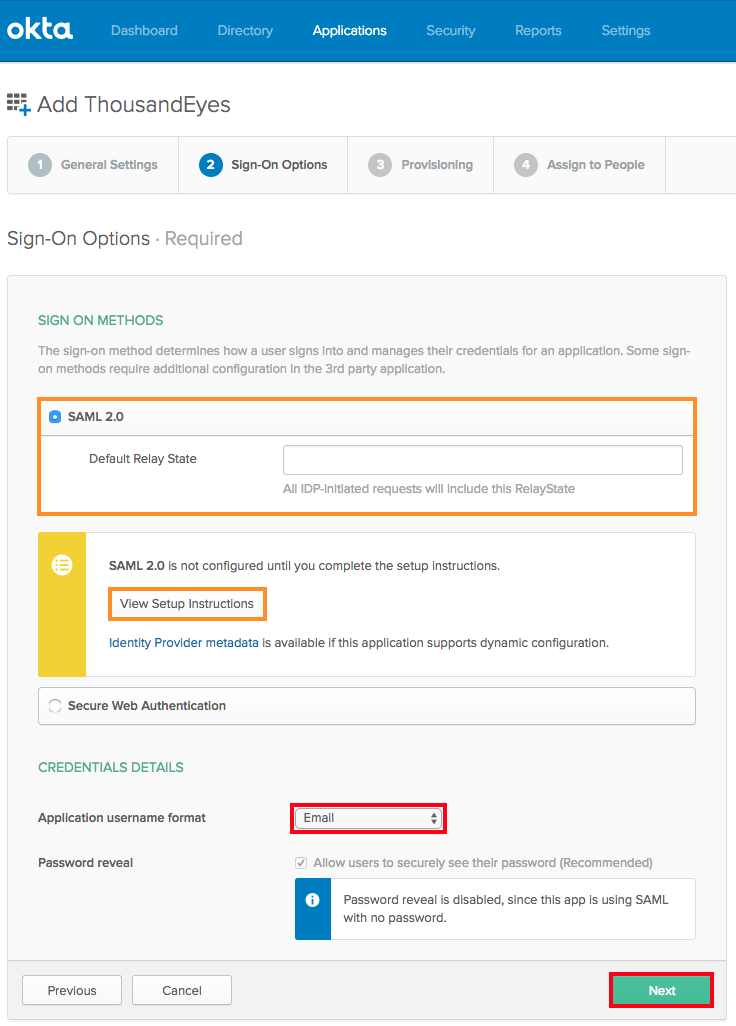Screen dimensions: 736x1026
Task: Select the Secure Web Authentication radio button
Action: (x=55, y=705)
